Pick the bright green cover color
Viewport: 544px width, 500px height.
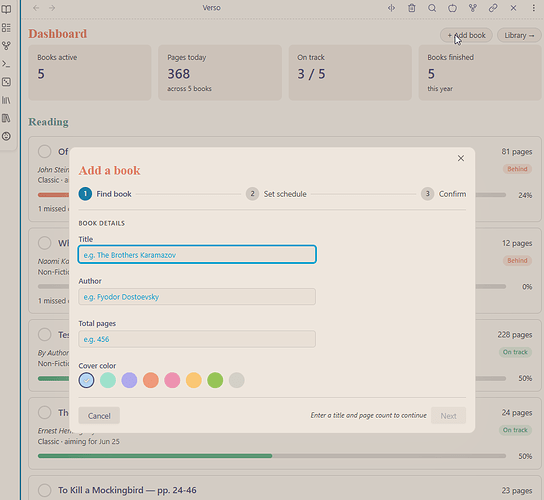pos(215,380)
